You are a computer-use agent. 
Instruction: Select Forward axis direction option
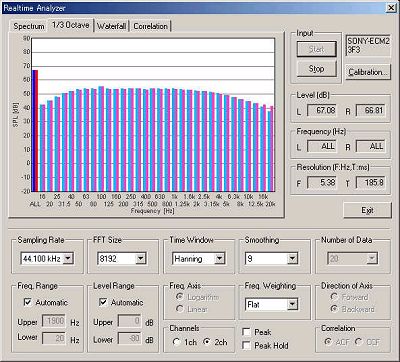coord(334,297)
